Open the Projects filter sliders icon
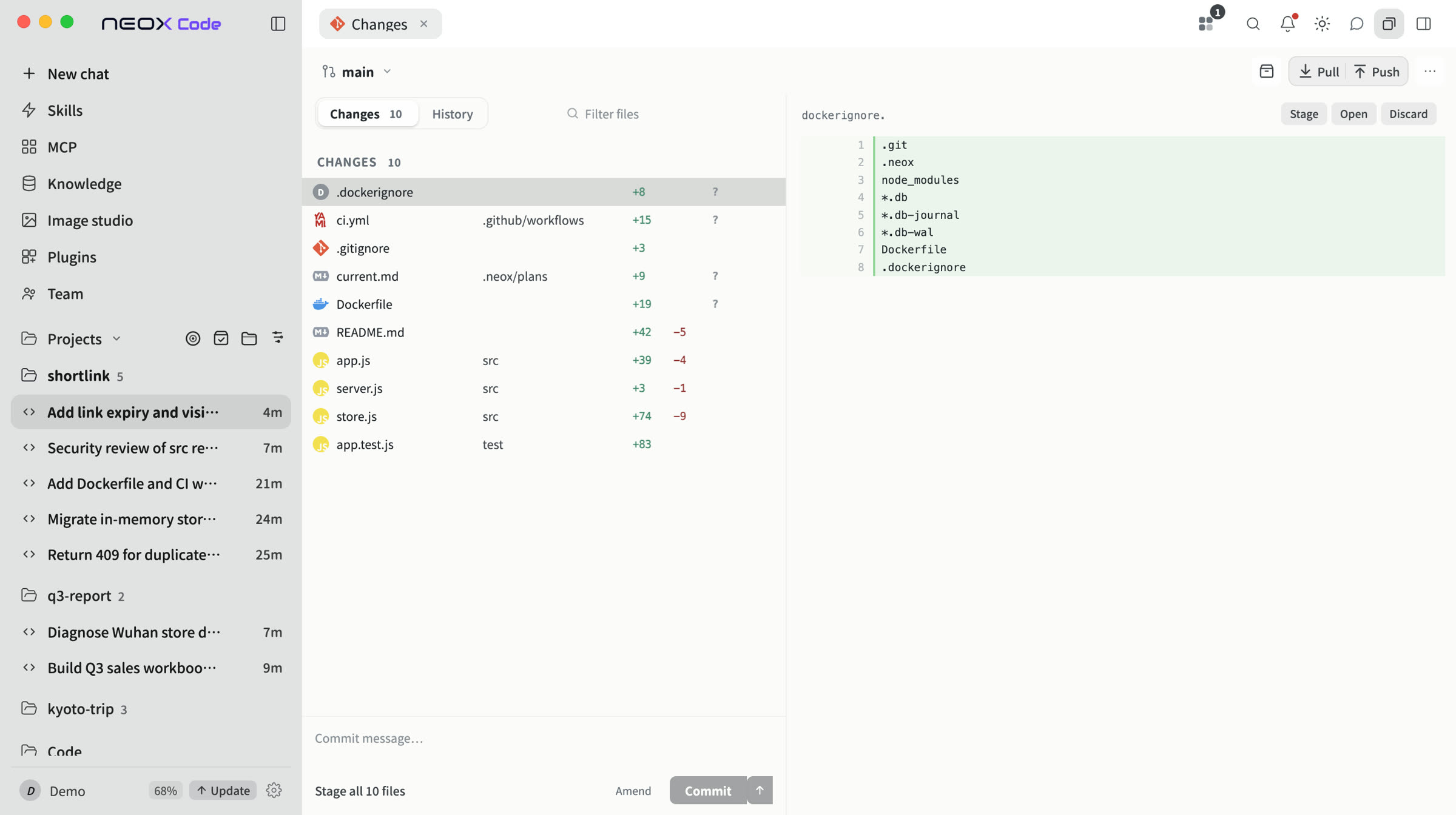This screenshot has height=815, width=1456. 278,338
